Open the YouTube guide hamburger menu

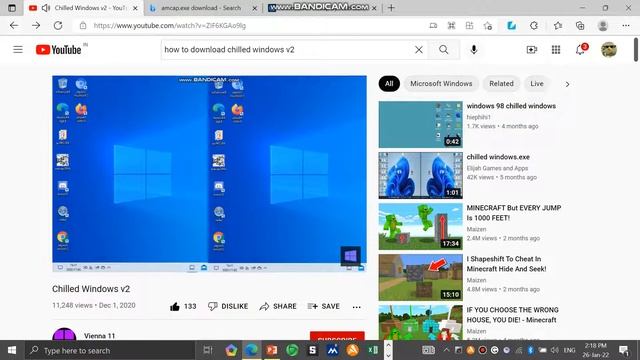pyautogui.click(x=18, y=50)
